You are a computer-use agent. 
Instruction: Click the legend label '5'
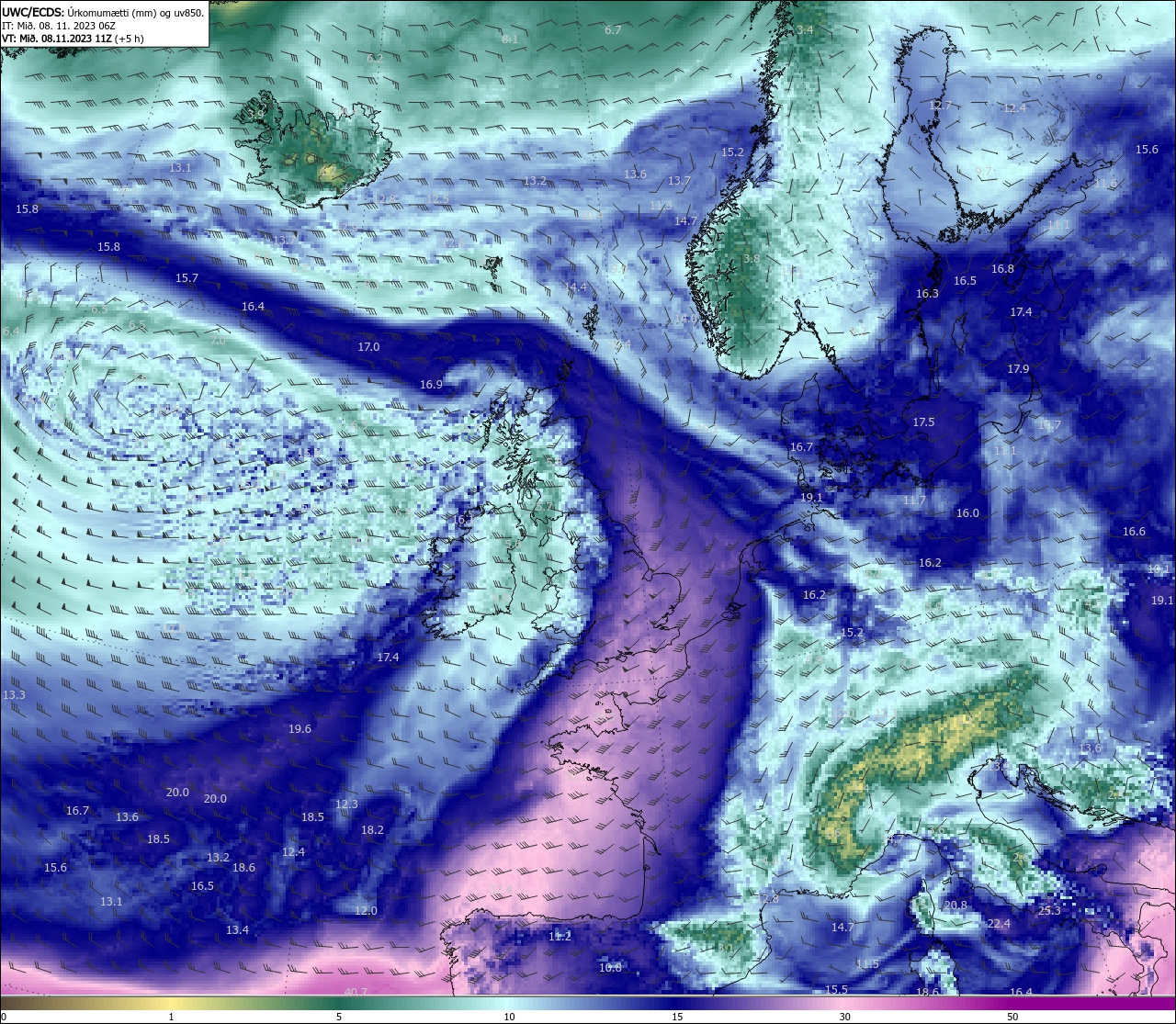click(x=339, y=1017)
